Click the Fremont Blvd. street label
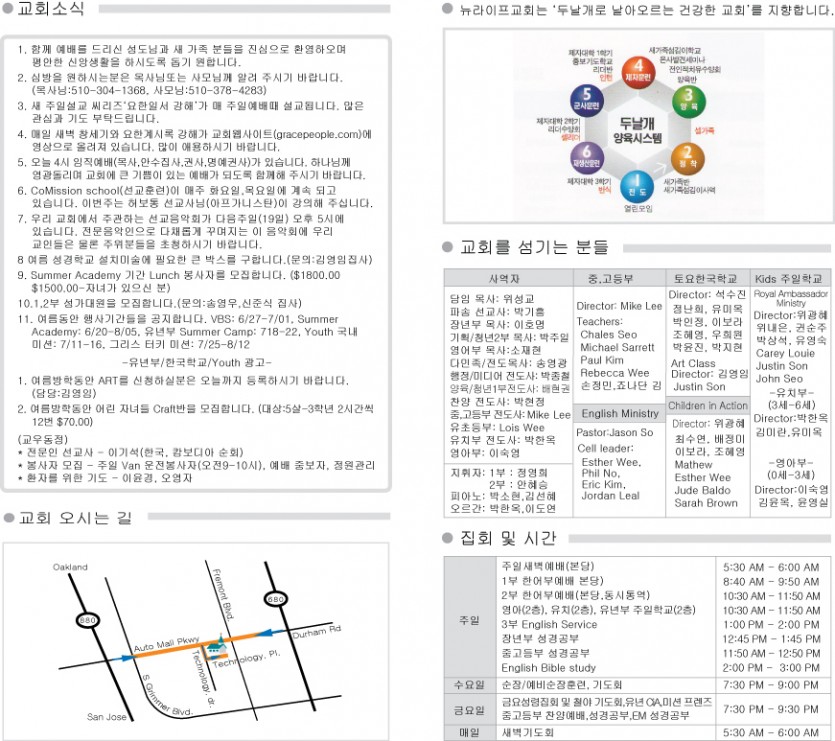This screenshot has width=835, height=741. [x=223, y=595]
